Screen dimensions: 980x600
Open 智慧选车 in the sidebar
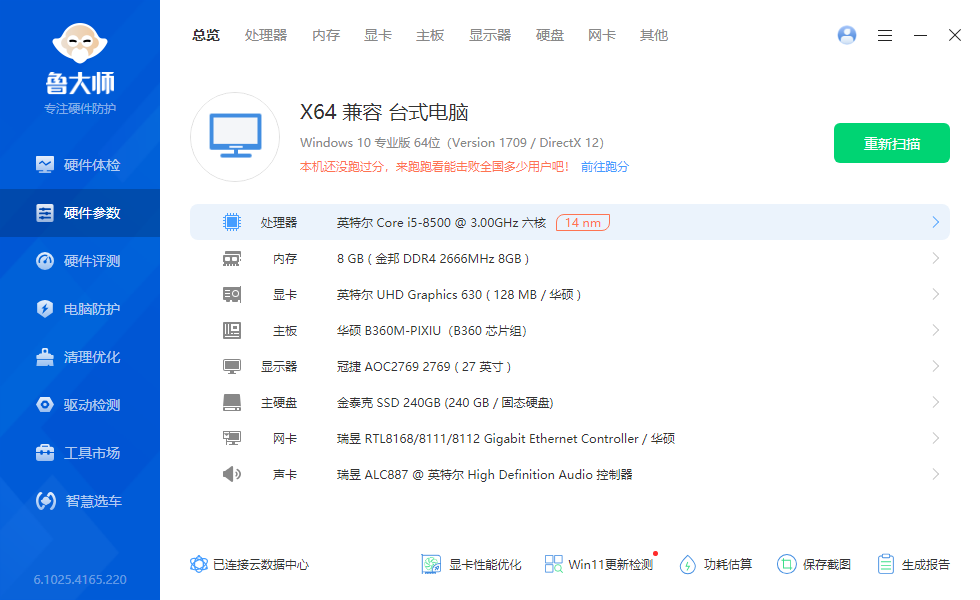[x=80, y=500]
